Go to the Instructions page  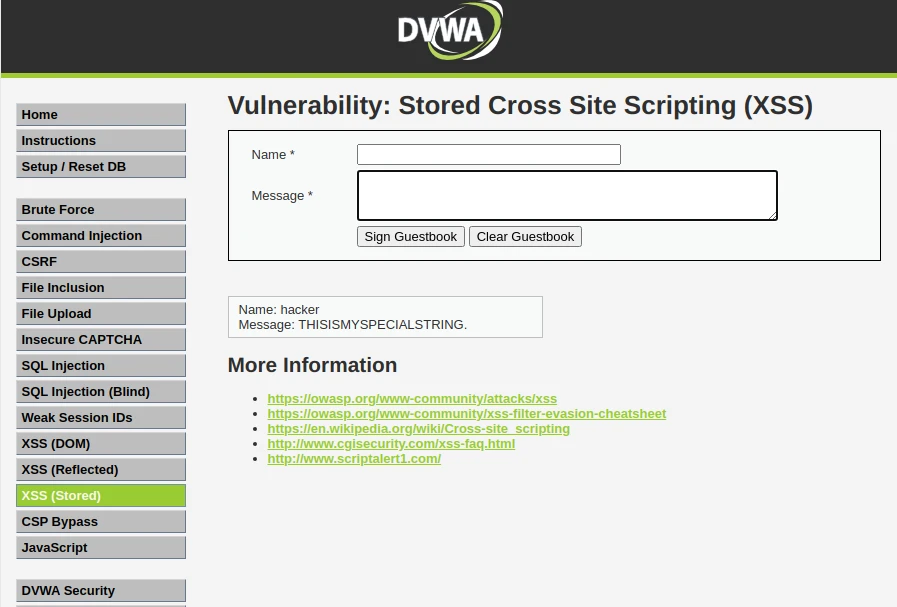click(x=101, y=141)
